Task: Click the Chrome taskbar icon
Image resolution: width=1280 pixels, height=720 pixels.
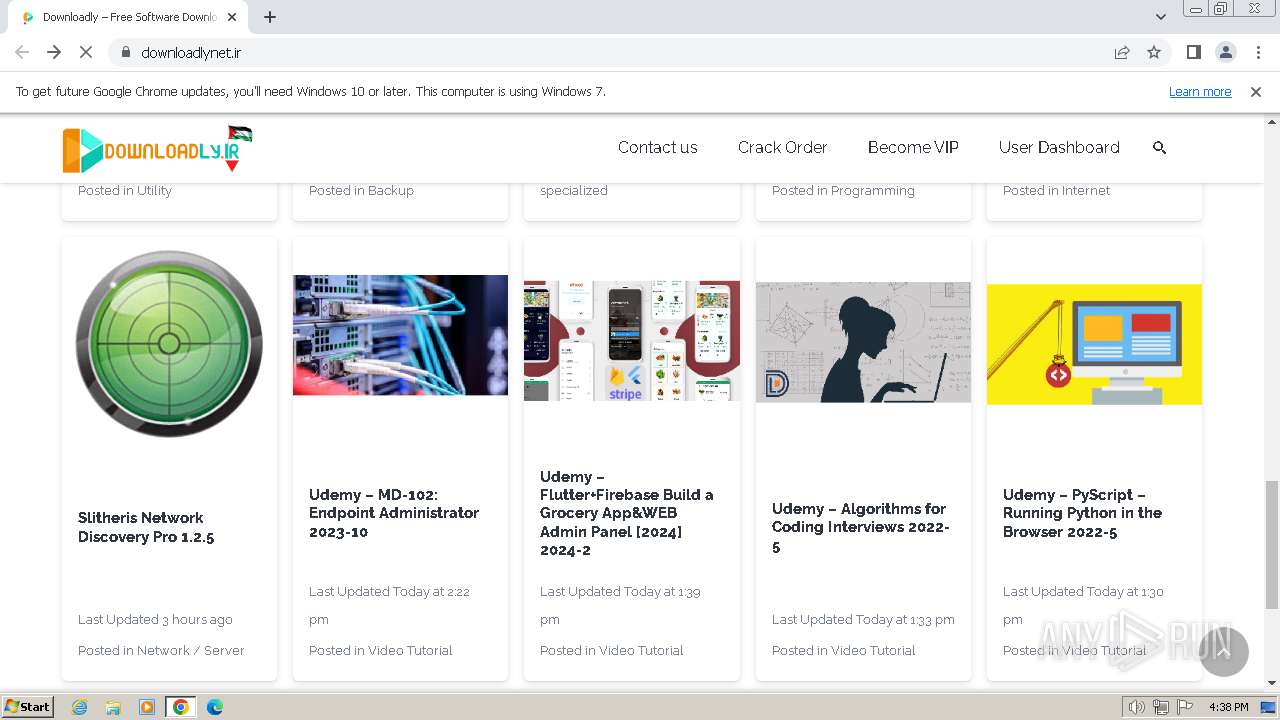Action: pos(181,707)
